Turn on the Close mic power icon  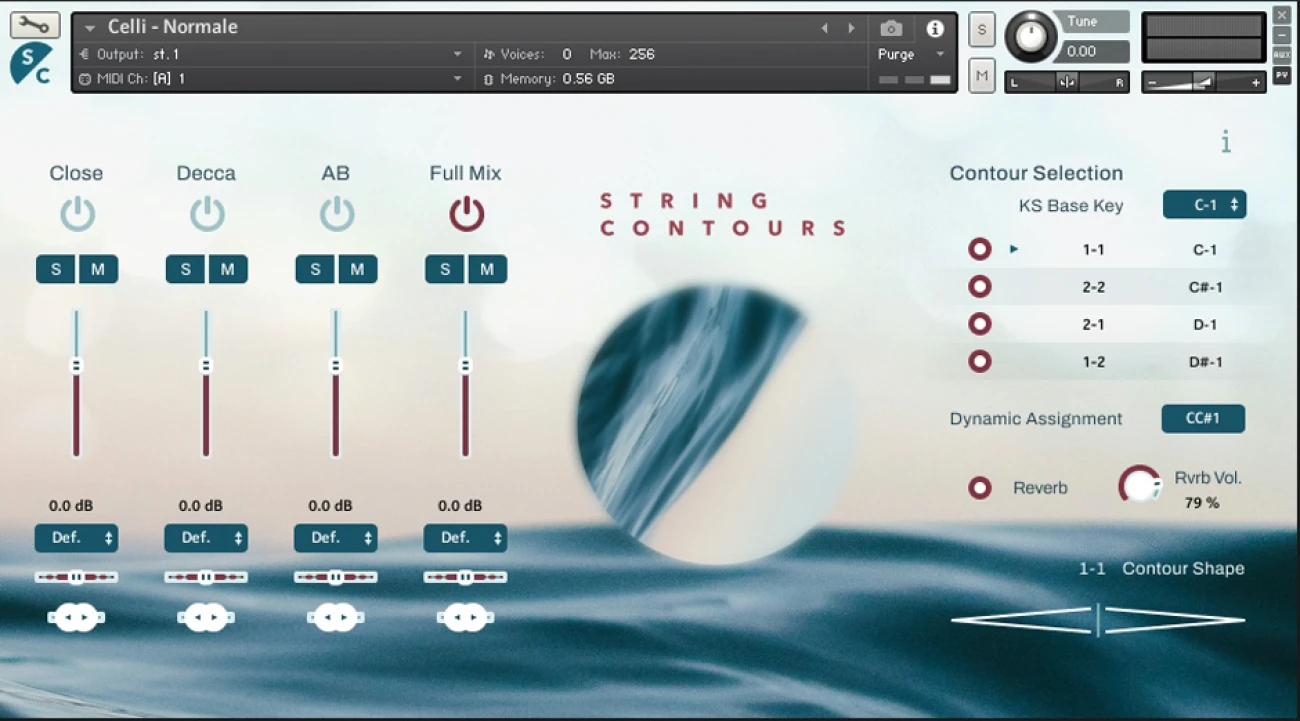77,214
